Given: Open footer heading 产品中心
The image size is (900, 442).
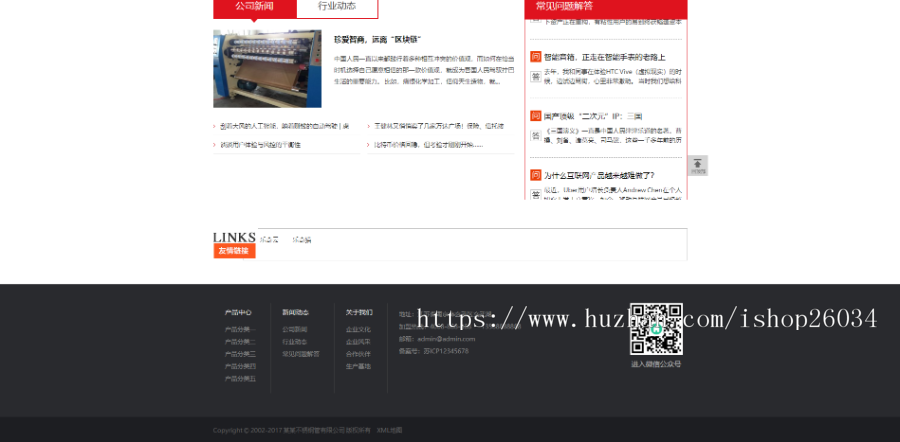Looking at the screenshot, I should (x=238, y=313).
